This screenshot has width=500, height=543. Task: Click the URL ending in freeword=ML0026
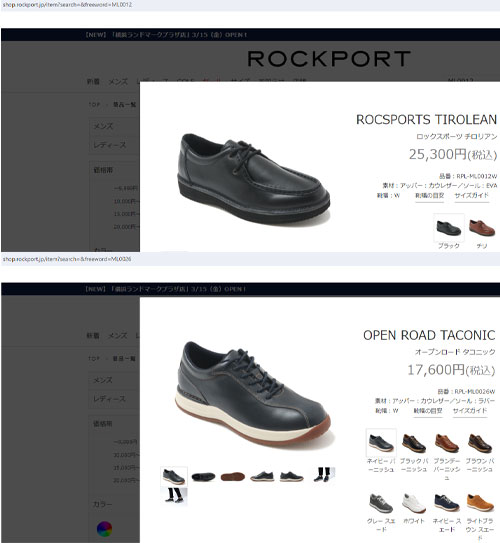point(67,259)
